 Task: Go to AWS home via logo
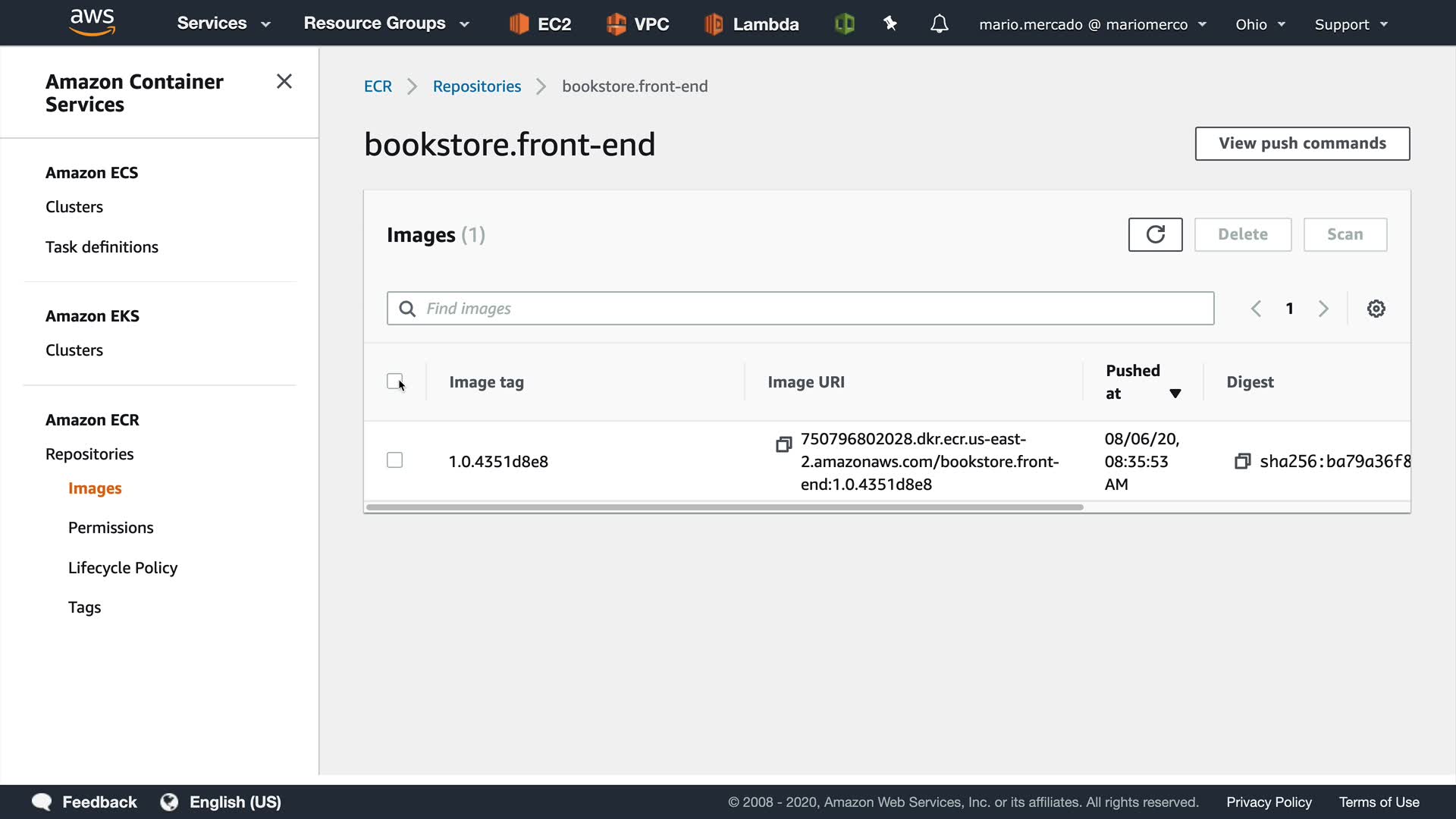click(x=92, y=22)
